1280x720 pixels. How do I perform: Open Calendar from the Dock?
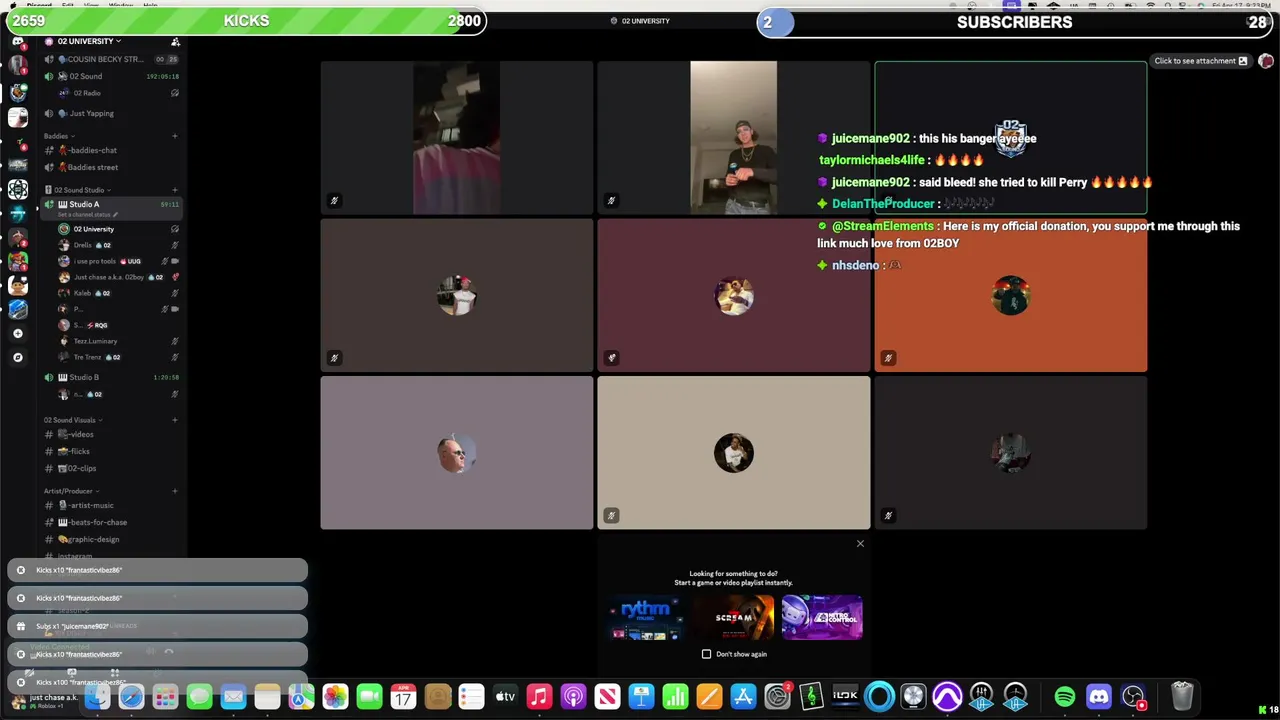click(403, 696)
